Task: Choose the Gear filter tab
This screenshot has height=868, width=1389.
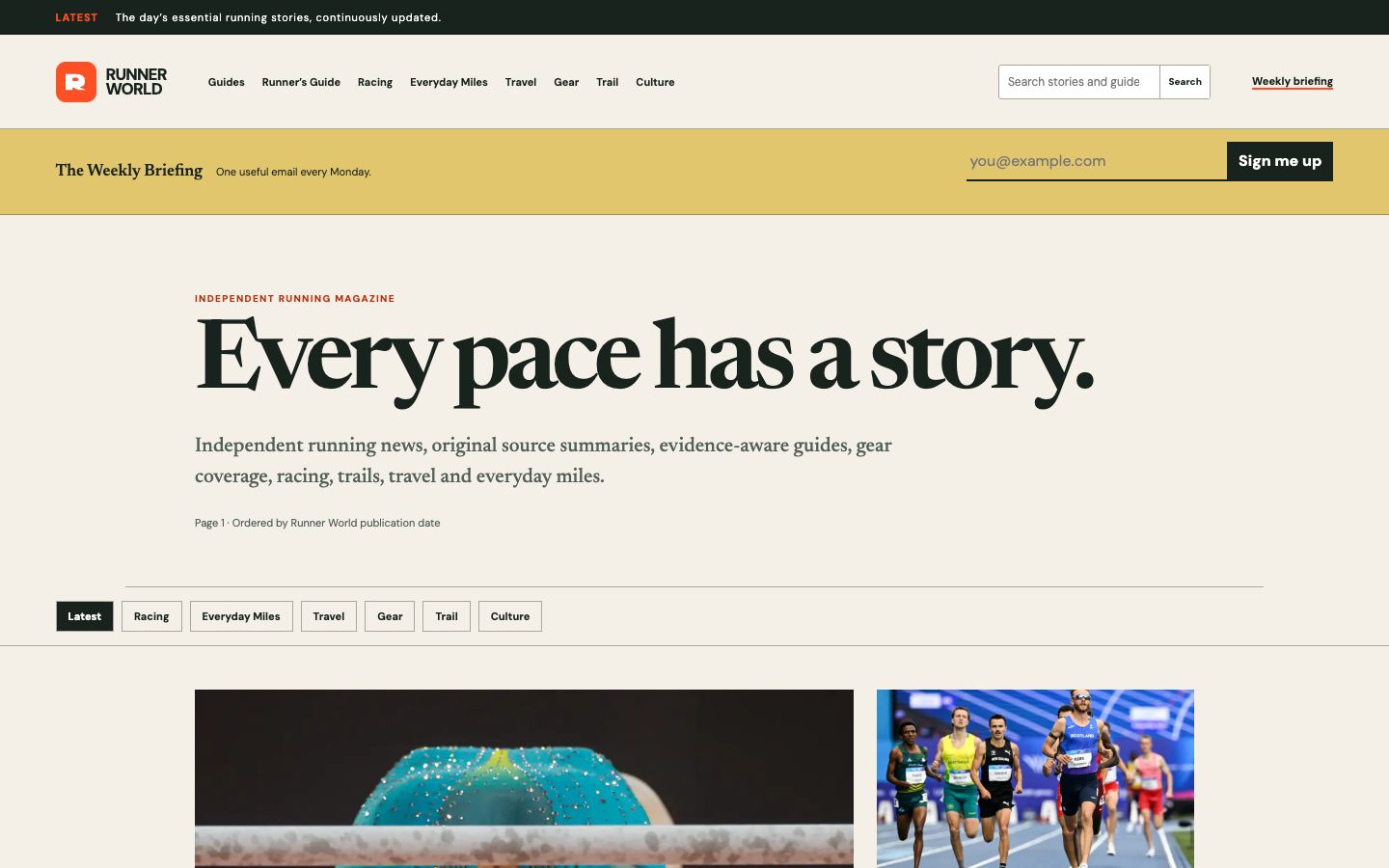Action: (390, 616)
